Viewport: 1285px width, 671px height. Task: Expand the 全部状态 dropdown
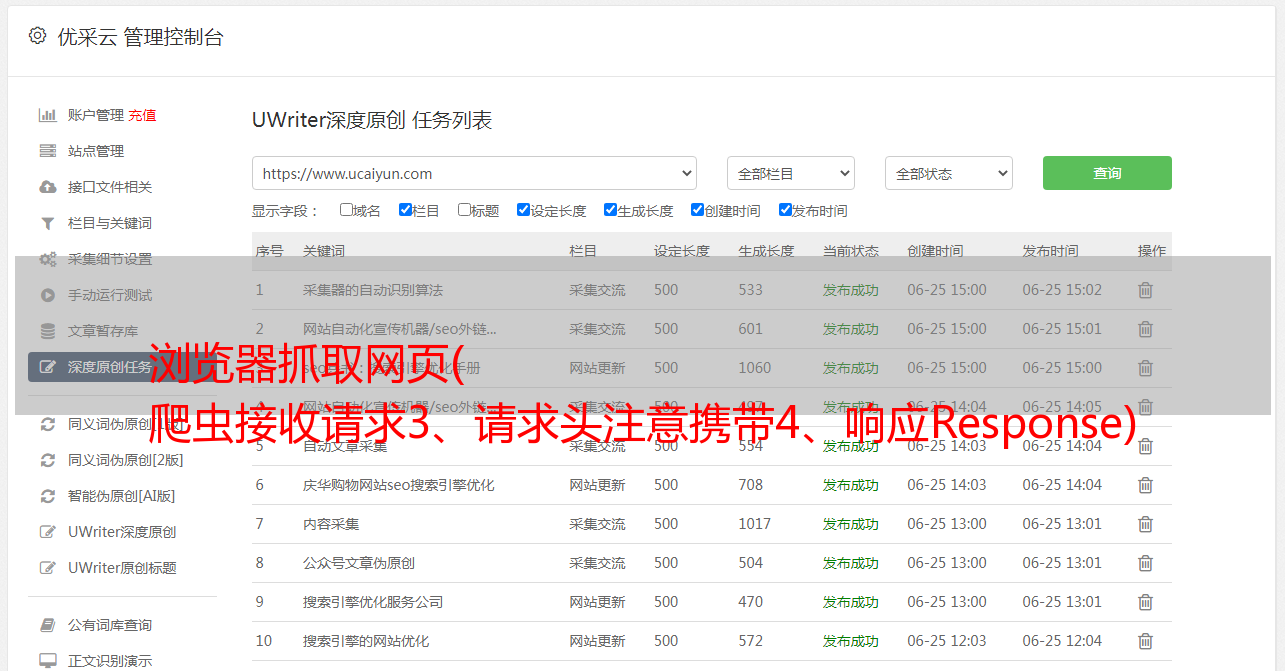pyautogui.click(x=949, y=173)
